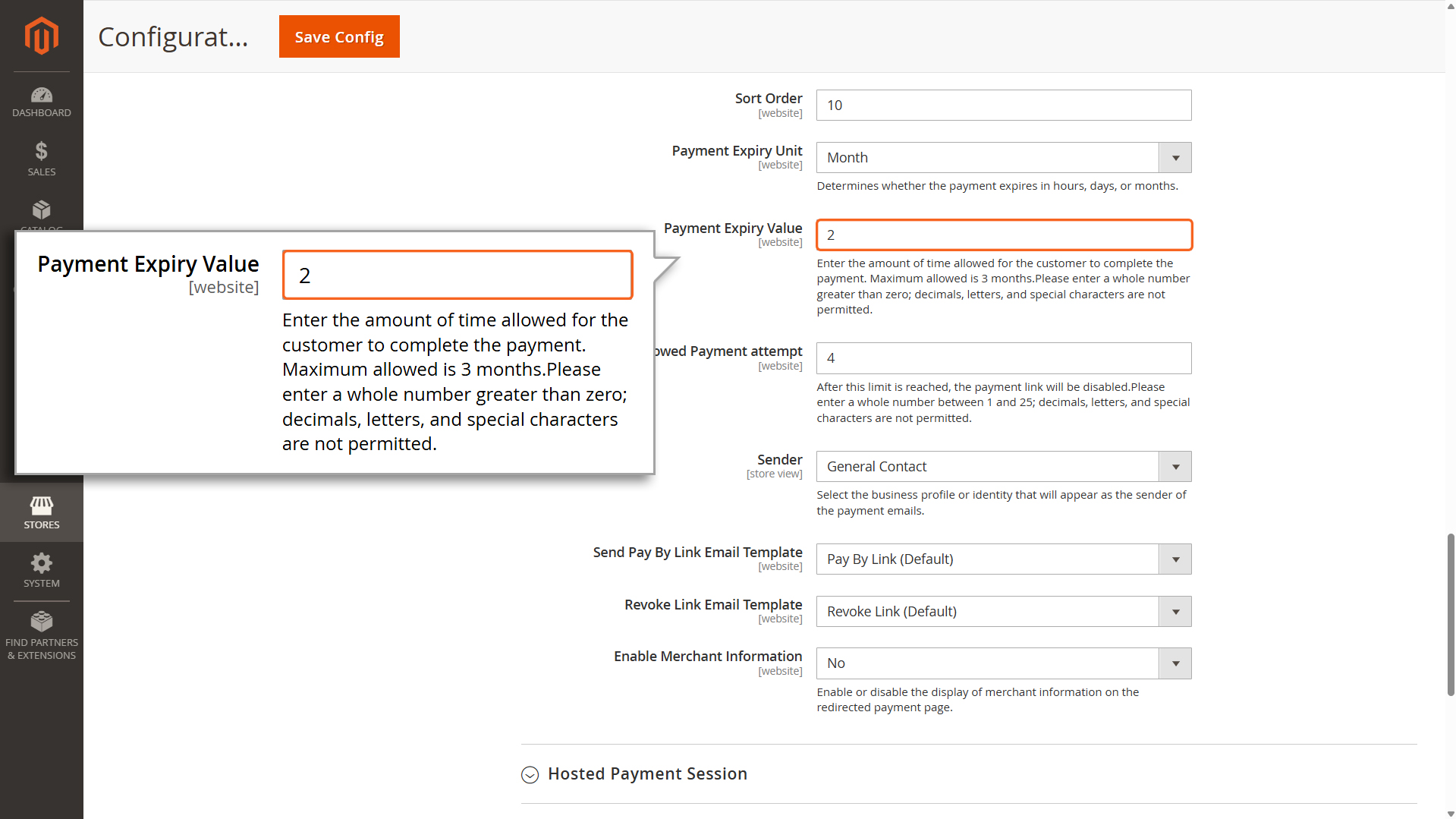Open the Payment Expiry Unit dropdown

click(1003, 158)
